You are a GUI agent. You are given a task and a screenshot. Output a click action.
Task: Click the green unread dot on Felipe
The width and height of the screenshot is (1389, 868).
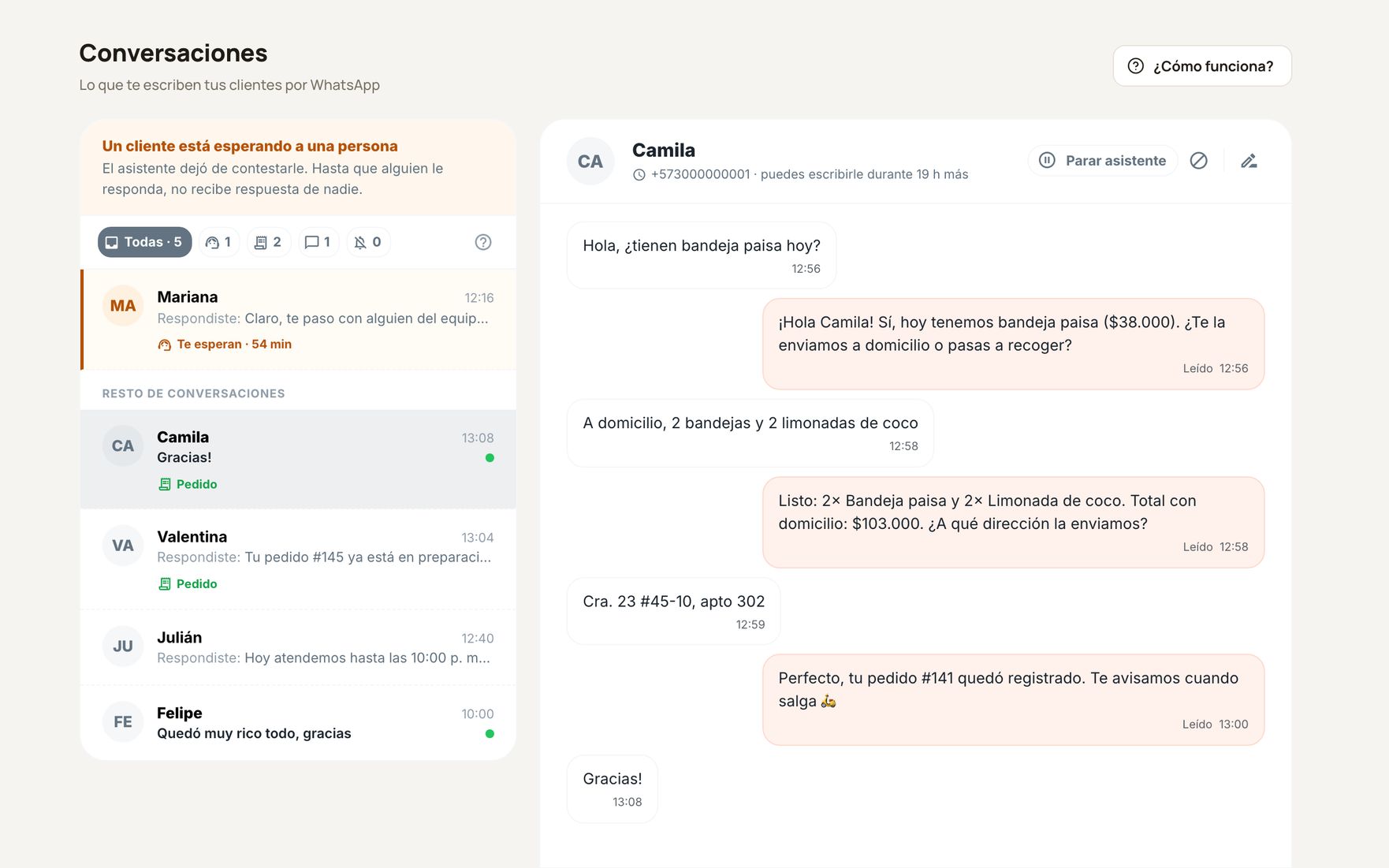pyautogui.click(x=490, y=734)
